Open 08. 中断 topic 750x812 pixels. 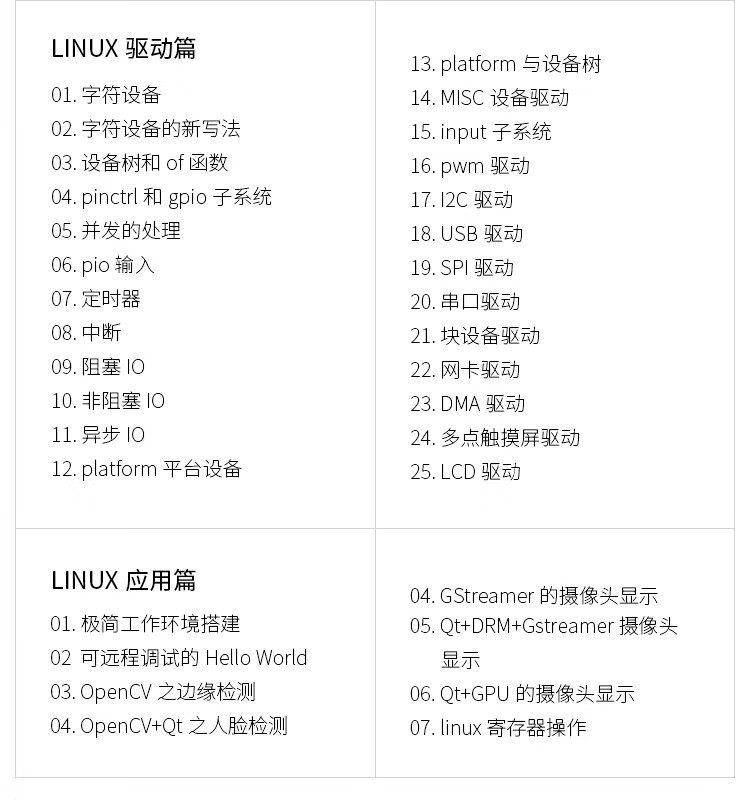86,333
